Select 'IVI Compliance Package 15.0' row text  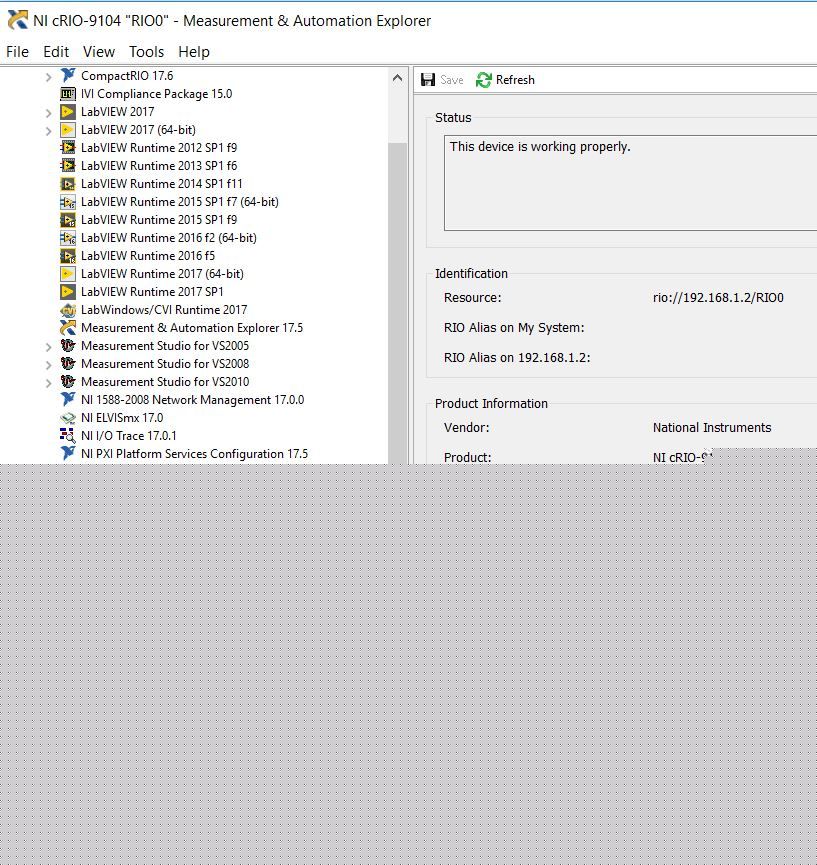coord(156,94)
